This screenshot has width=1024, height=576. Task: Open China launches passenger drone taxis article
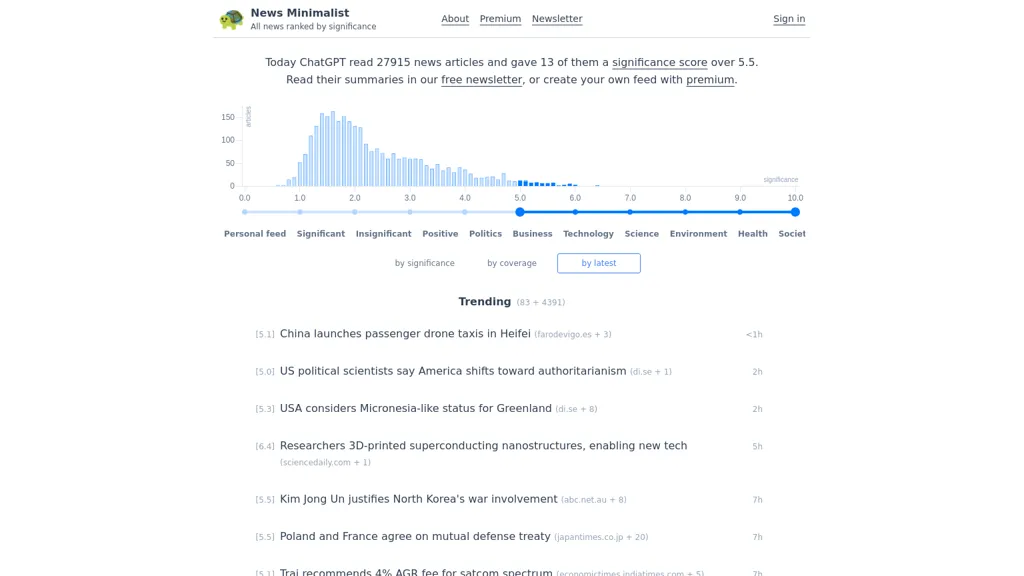[405, 334]
